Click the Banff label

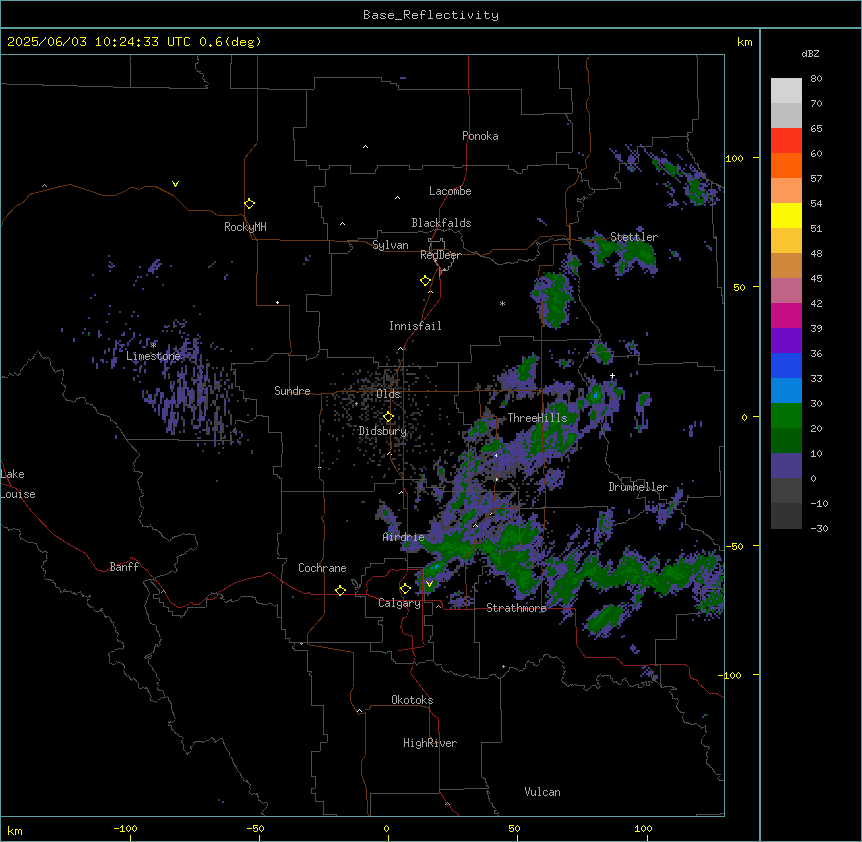(x=124, y=567)
